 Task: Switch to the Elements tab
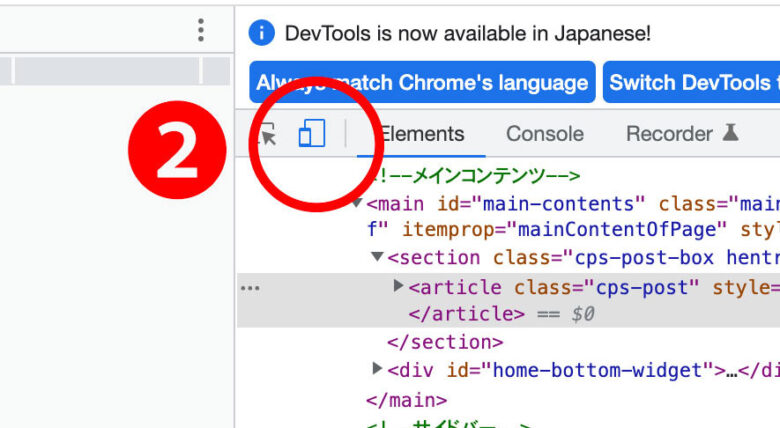[421, 134]
